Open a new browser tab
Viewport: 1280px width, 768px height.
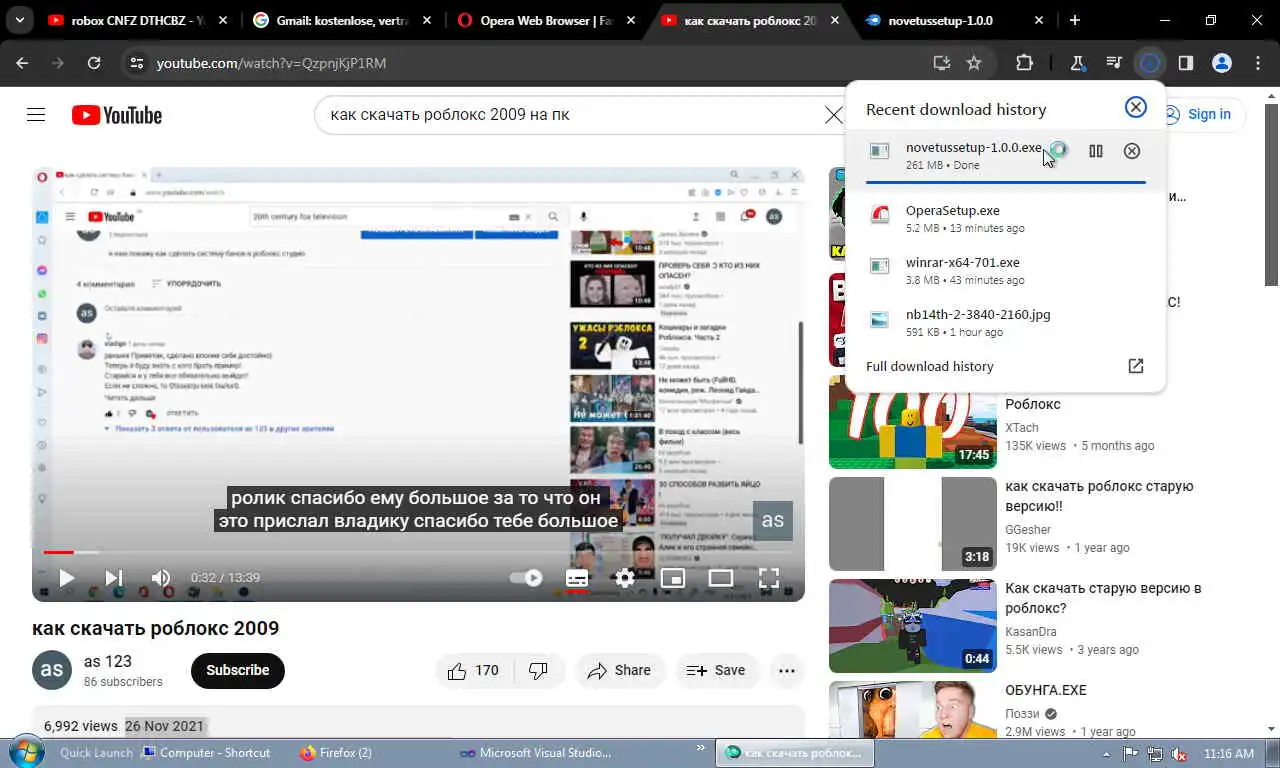point(1075,20)
